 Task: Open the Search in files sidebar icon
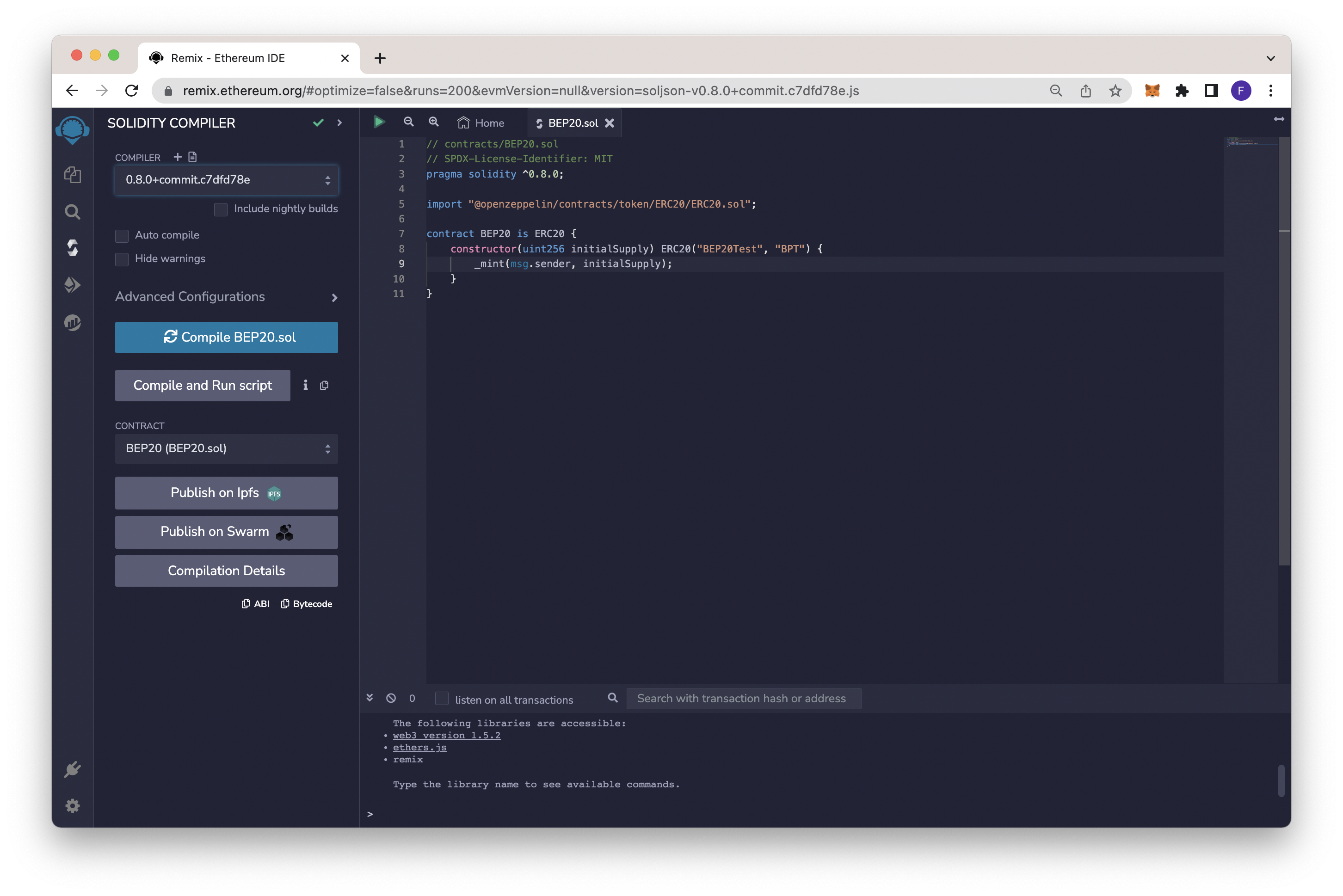pos(73,212)
